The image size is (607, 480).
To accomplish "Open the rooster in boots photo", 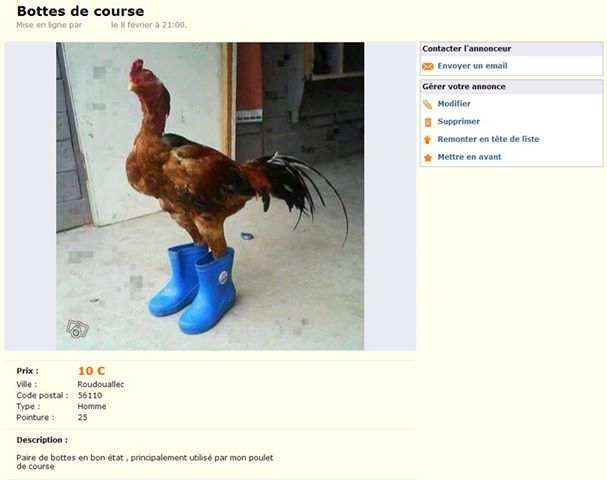I will click(210, 196).
